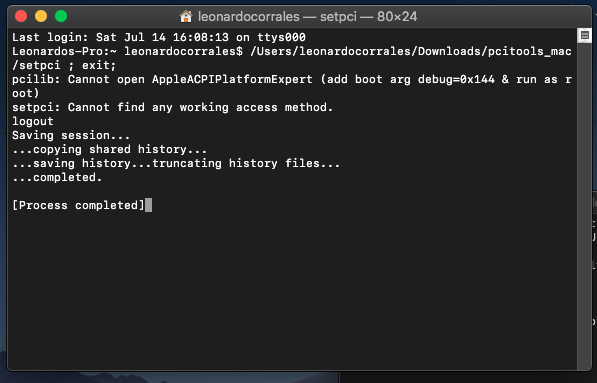Click the "setpci: Cannot find any working access method." line
This screenshot has height=383, width=597.
coord(172,107)
